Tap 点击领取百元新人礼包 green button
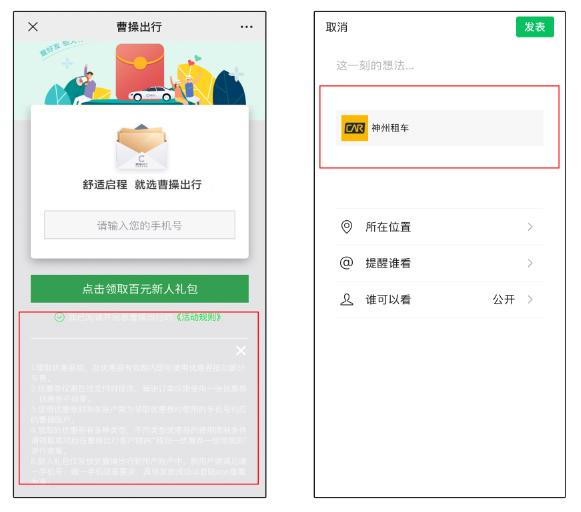Image resolution: width=581 pixels, height=512 pixels. (140, 289)
